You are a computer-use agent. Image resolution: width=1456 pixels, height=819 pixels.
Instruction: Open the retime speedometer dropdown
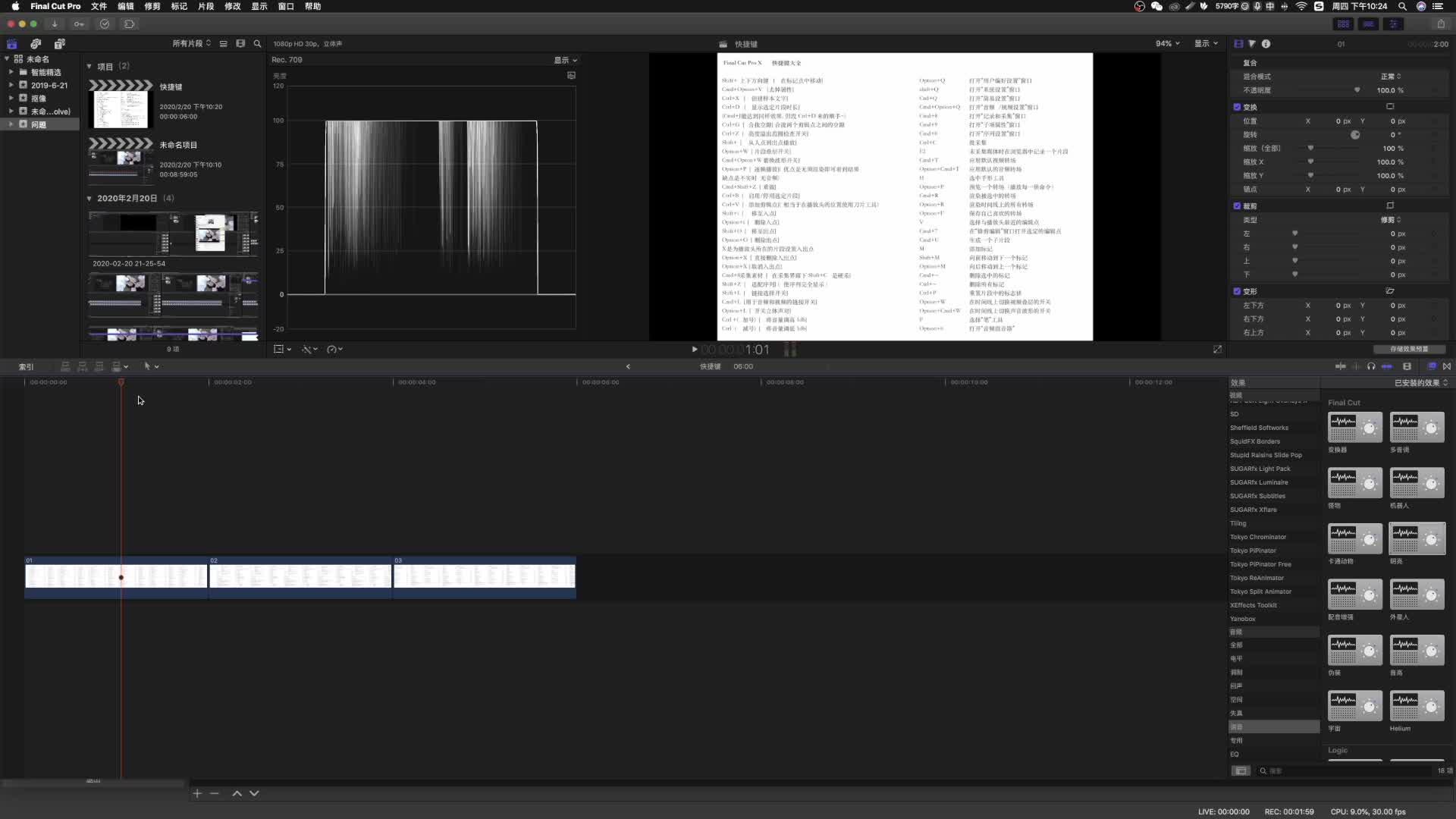coord(334,350)
